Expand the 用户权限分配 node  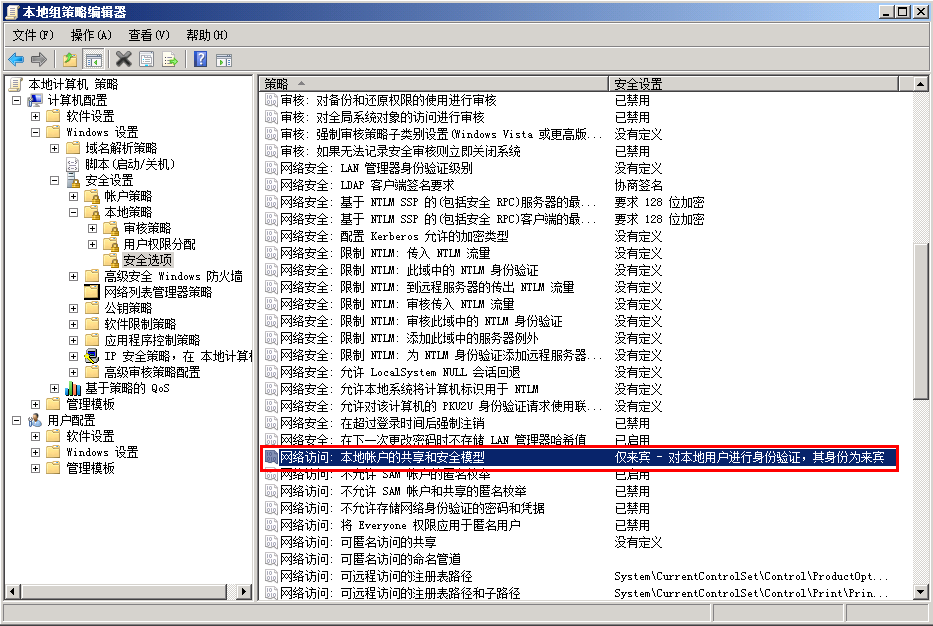pyautogui.click(x=93, y=245)
